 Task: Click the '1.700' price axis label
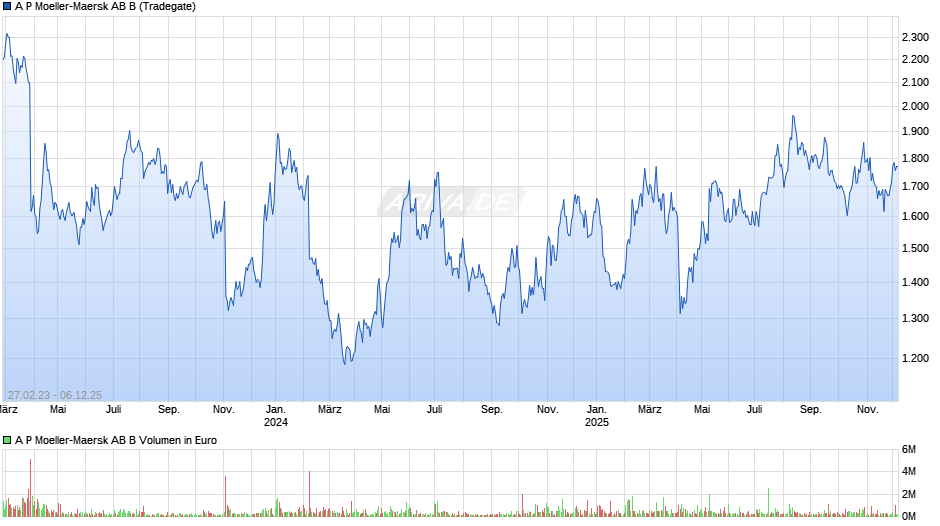click(915, 187)
